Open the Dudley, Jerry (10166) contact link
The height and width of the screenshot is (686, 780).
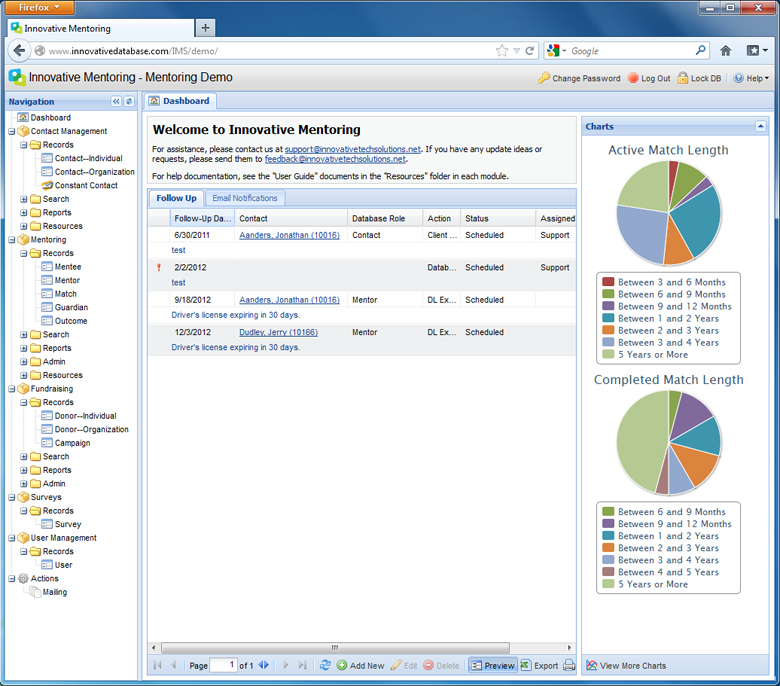click(x=279, y=332)
